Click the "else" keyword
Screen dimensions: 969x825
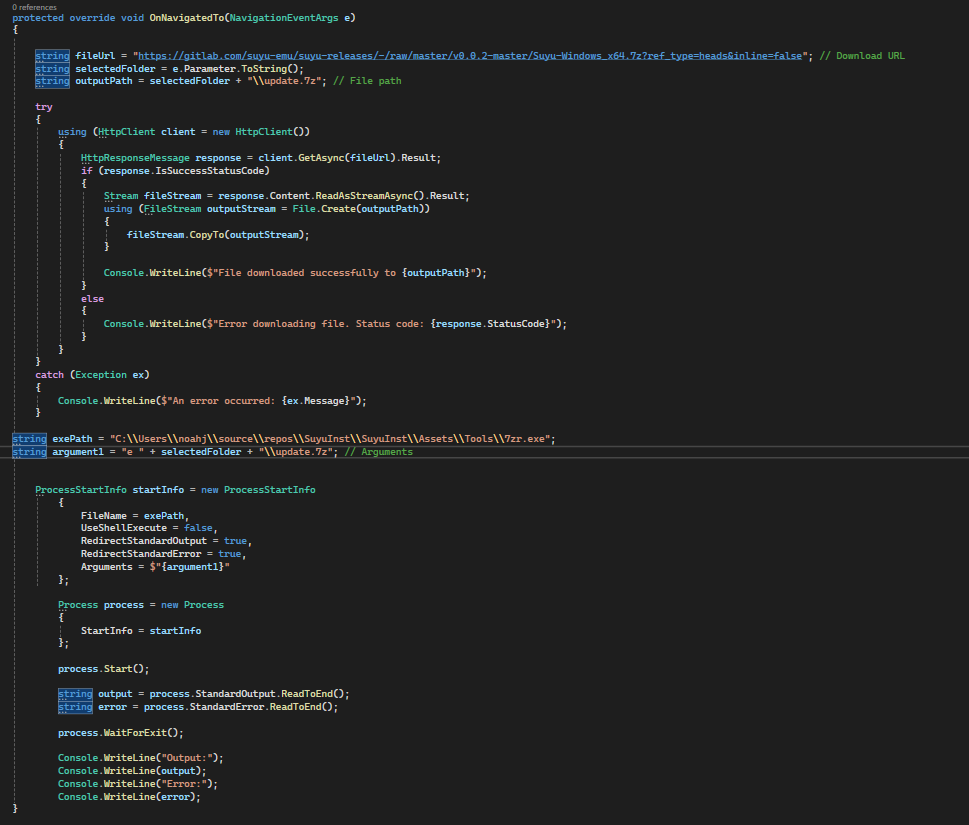tap(92, 298)
